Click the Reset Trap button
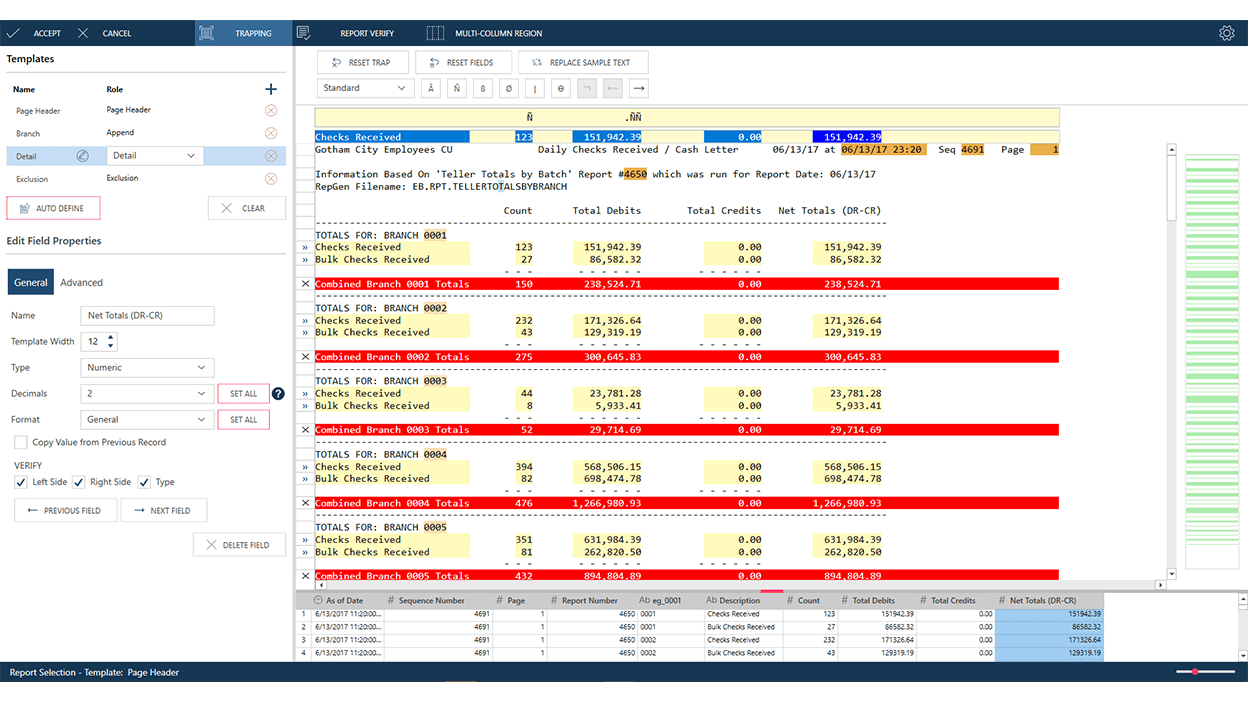Viewport: 1248px width, 702px height. [x=360, y=62]
